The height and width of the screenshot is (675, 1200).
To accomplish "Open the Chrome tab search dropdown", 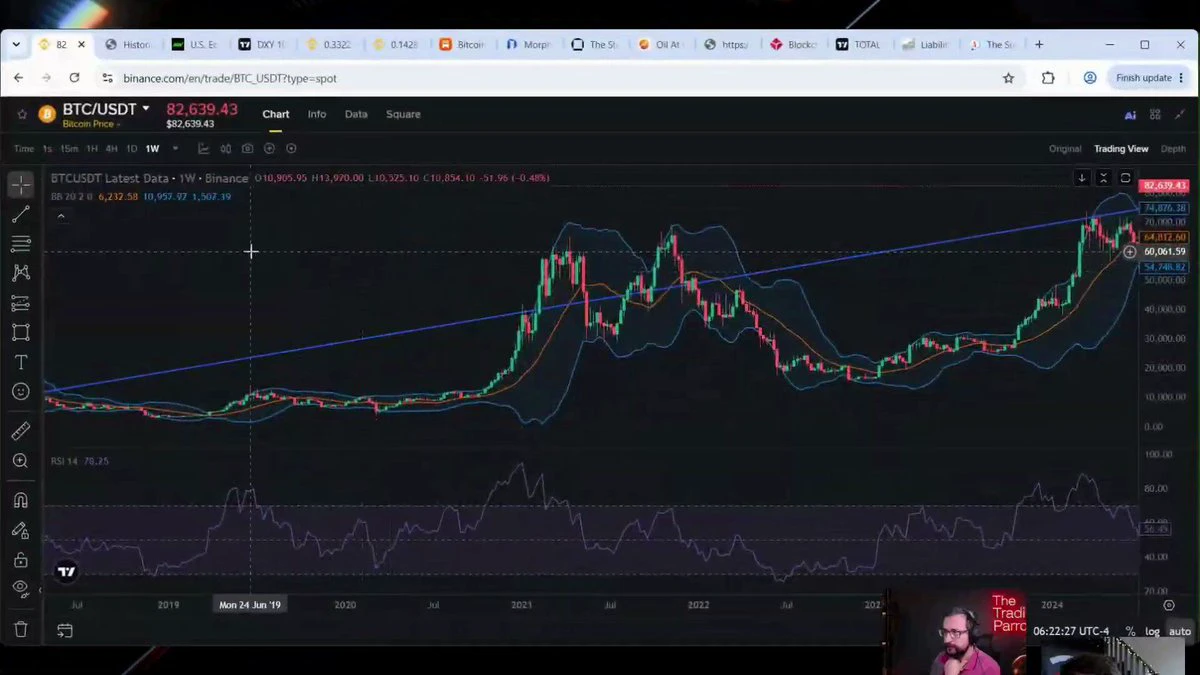I will point(16,45).
